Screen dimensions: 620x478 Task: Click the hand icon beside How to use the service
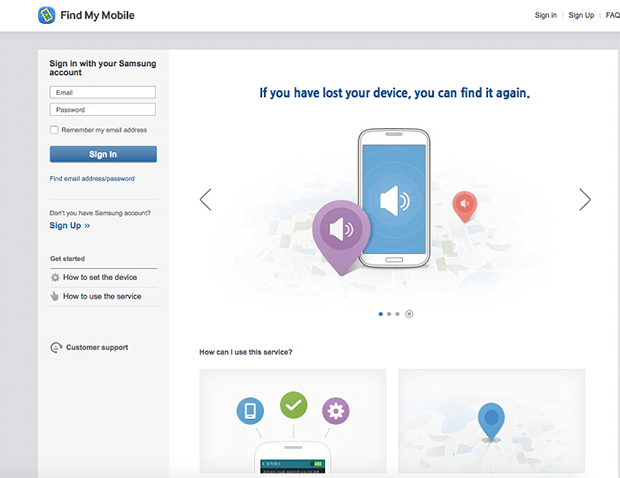coord(55,296)
